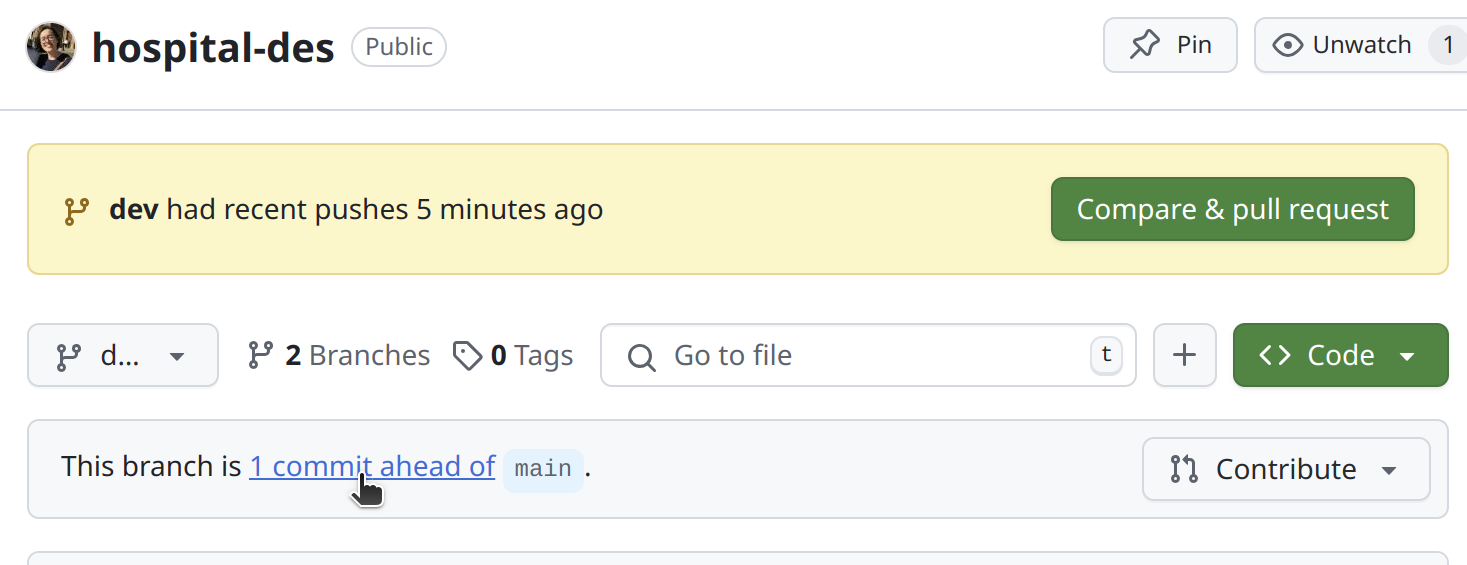Screen dimensions: 1467x565
Task: Open the 1 commit ahead of link
Action: pyautogui.click(x=372, y=467)
